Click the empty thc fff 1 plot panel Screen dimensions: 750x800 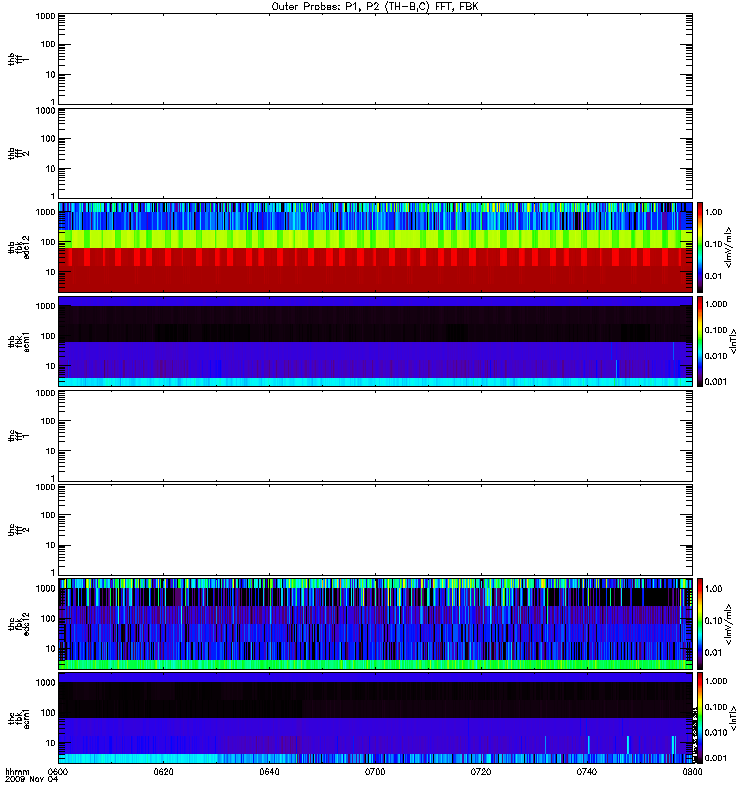point(376,436)
